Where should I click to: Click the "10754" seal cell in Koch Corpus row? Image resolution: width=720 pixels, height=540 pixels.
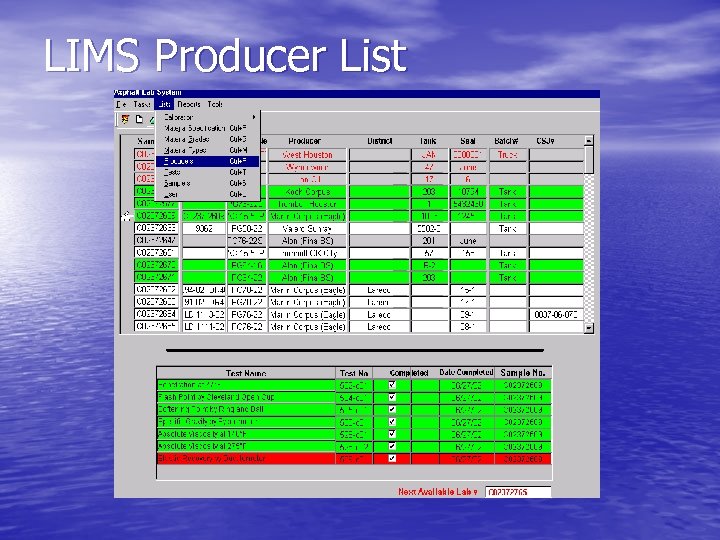click(468, 191)
